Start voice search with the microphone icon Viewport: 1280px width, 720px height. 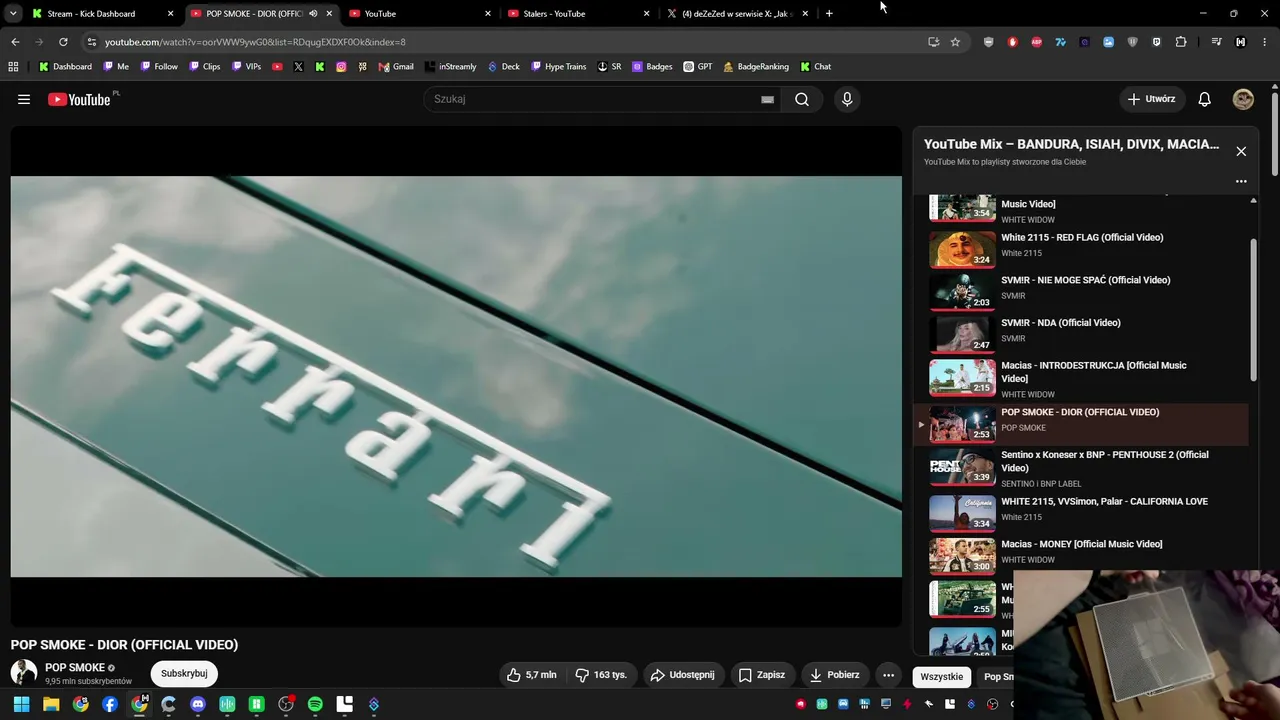[847, 99]
